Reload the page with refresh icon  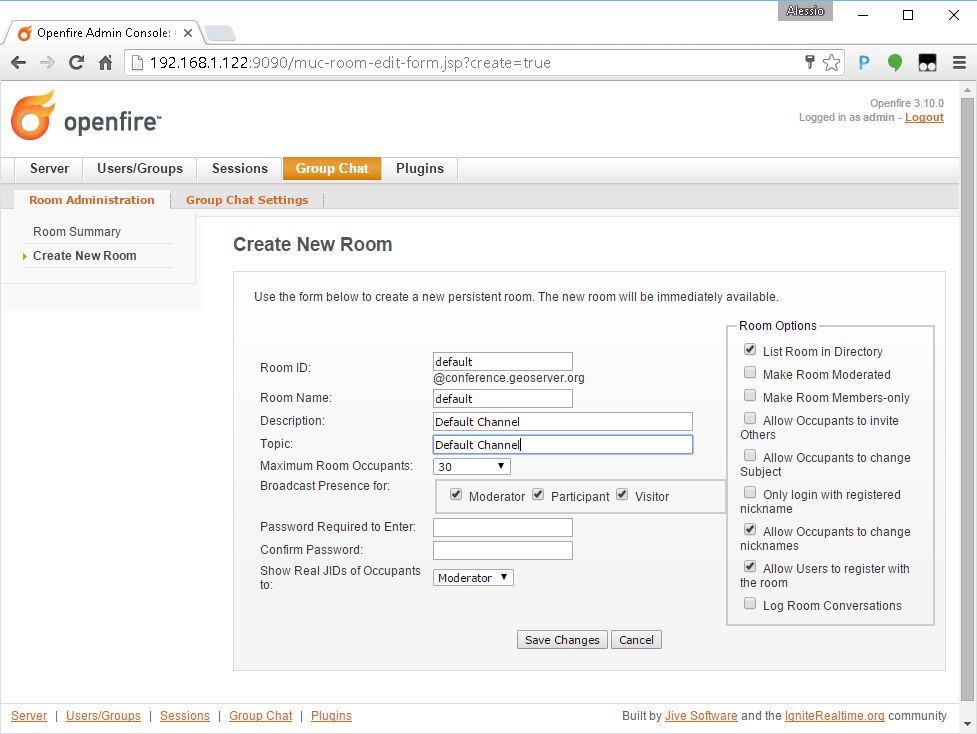[x=76, y=63]
